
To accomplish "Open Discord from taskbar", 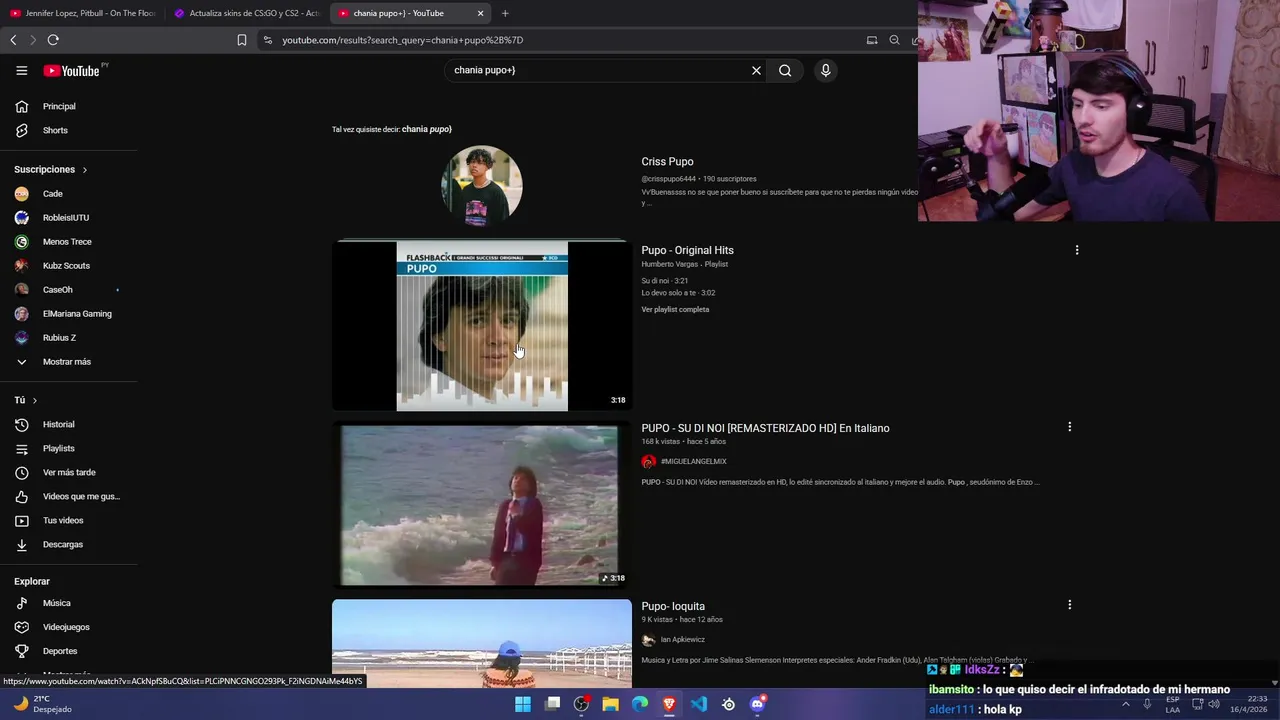I will pos(757,704).
